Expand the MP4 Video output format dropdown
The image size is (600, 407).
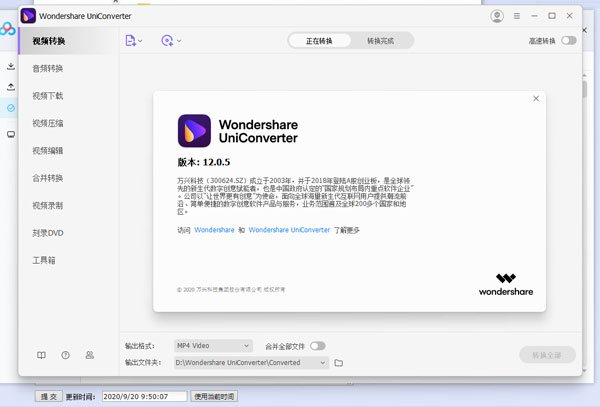point(213,345)
